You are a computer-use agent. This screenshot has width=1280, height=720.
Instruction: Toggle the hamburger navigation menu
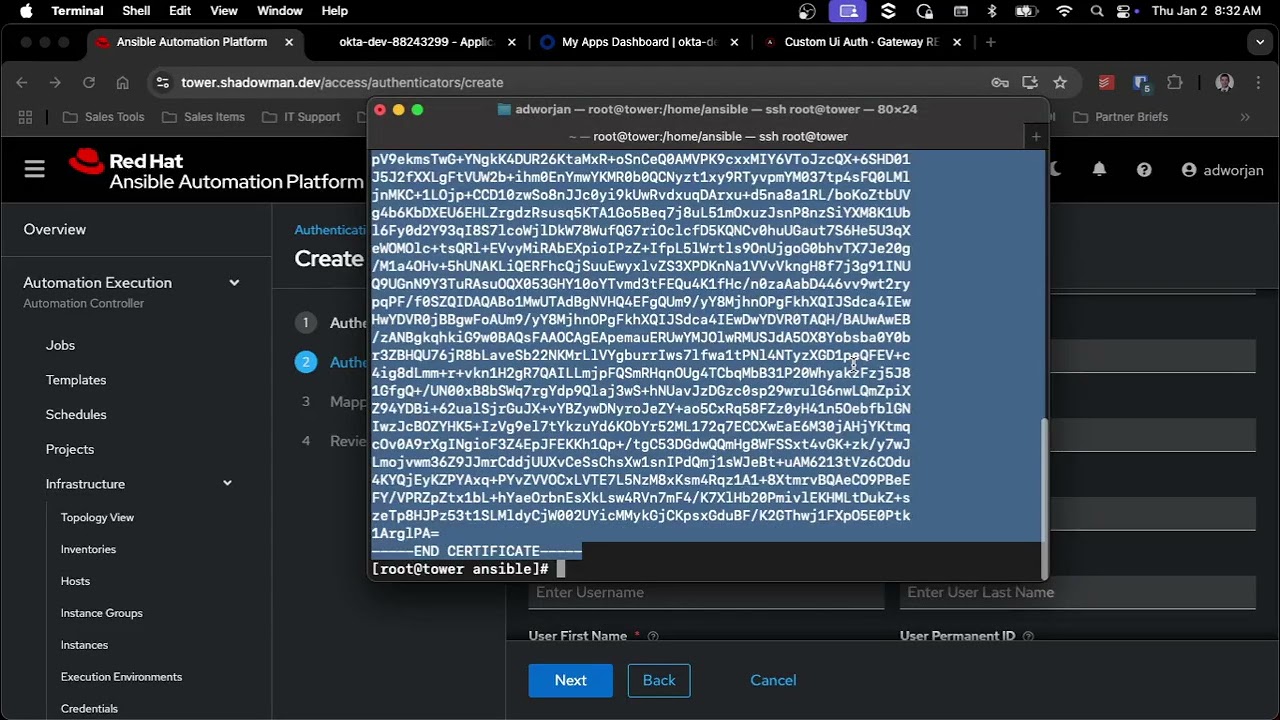35,169
